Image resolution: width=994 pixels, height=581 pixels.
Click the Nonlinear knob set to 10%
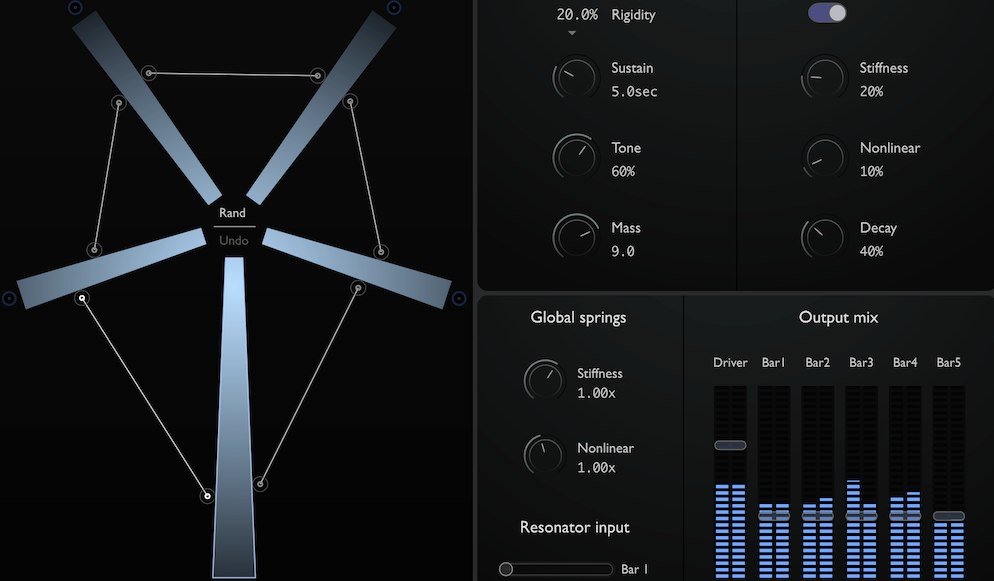click(823, 158)
